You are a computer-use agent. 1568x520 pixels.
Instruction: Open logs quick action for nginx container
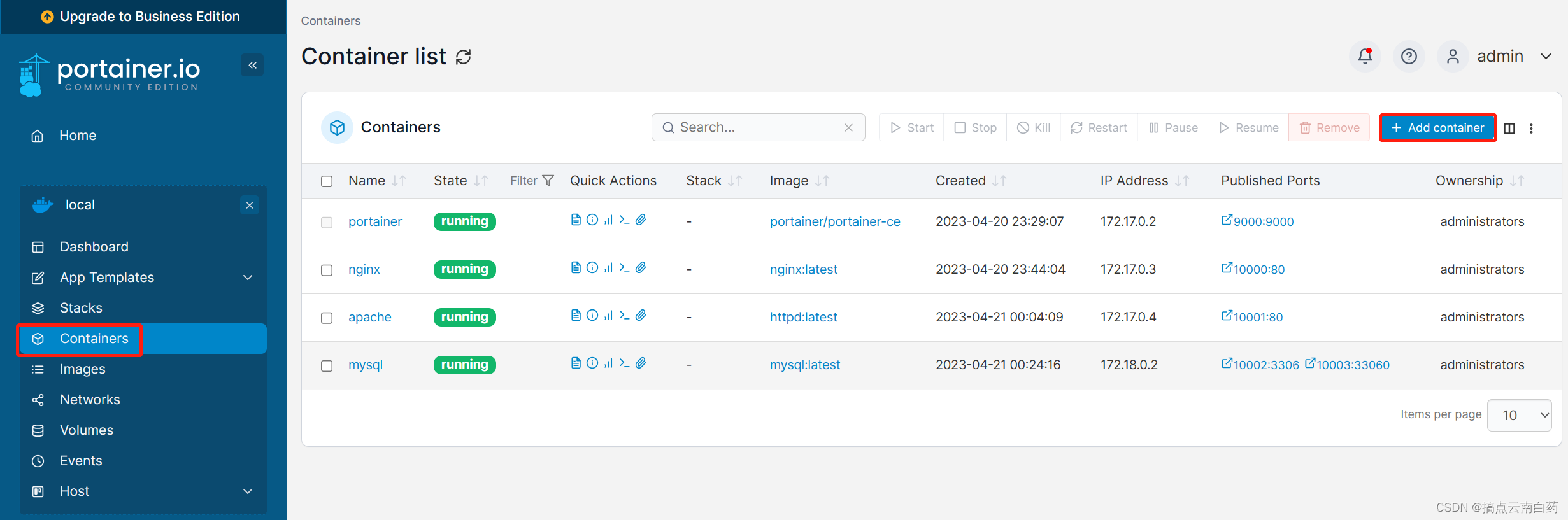[576, 268]
